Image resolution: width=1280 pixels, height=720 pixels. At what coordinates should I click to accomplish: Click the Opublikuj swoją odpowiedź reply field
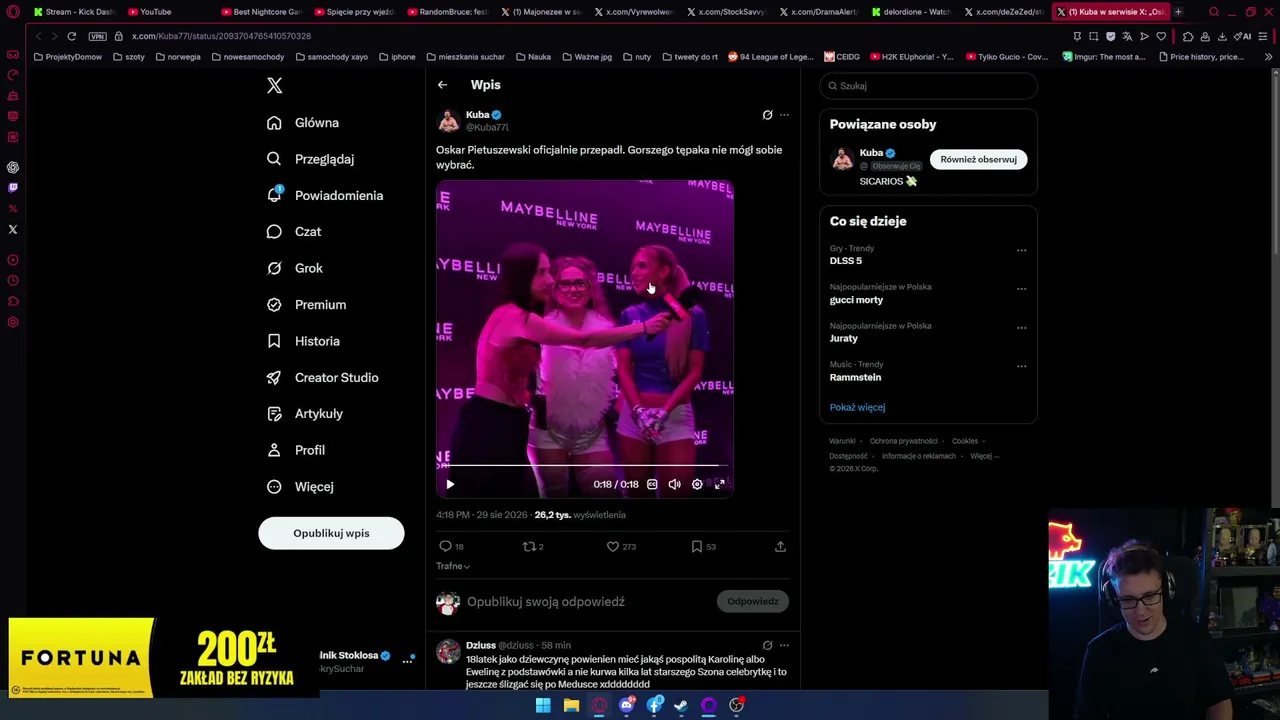pos(546,602)
